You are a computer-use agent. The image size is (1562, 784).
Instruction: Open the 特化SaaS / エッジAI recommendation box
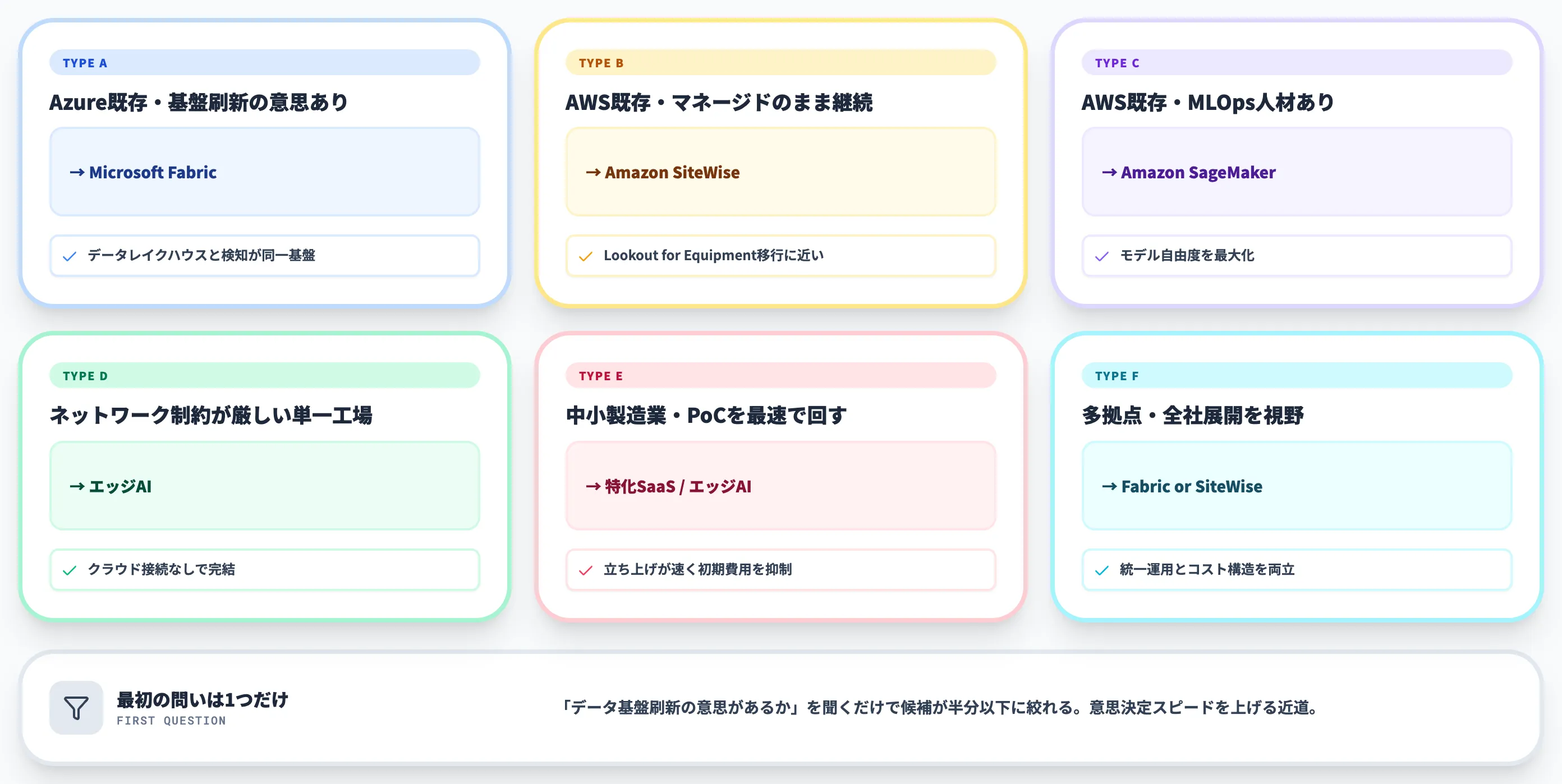tap(780, 486)
